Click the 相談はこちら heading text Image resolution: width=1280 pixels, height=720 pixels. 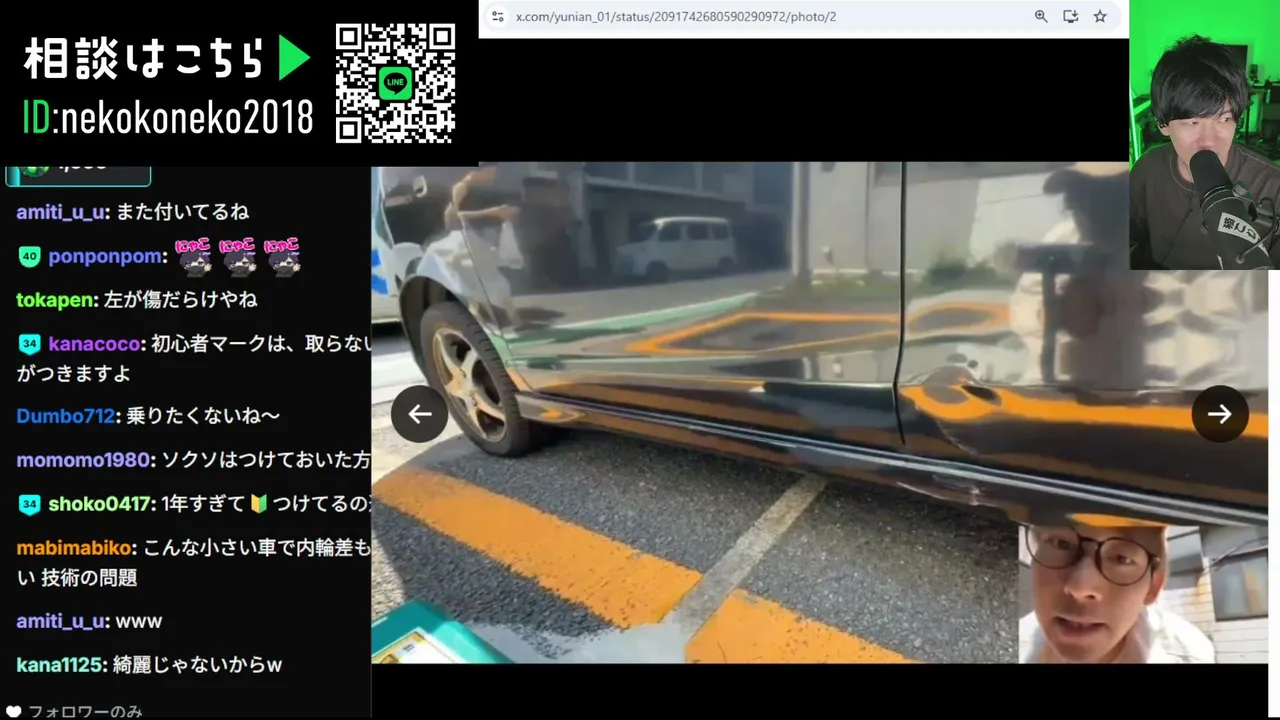point(144,60)
